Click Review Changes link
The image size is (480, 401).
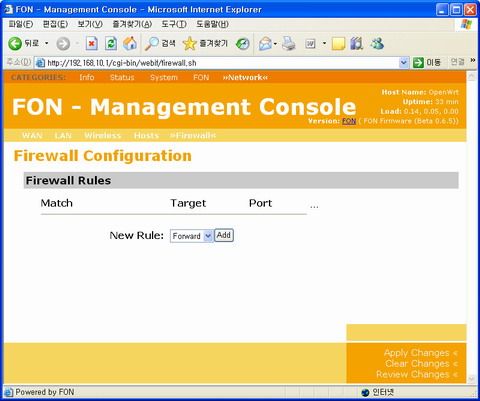click(x=417, y=374)
